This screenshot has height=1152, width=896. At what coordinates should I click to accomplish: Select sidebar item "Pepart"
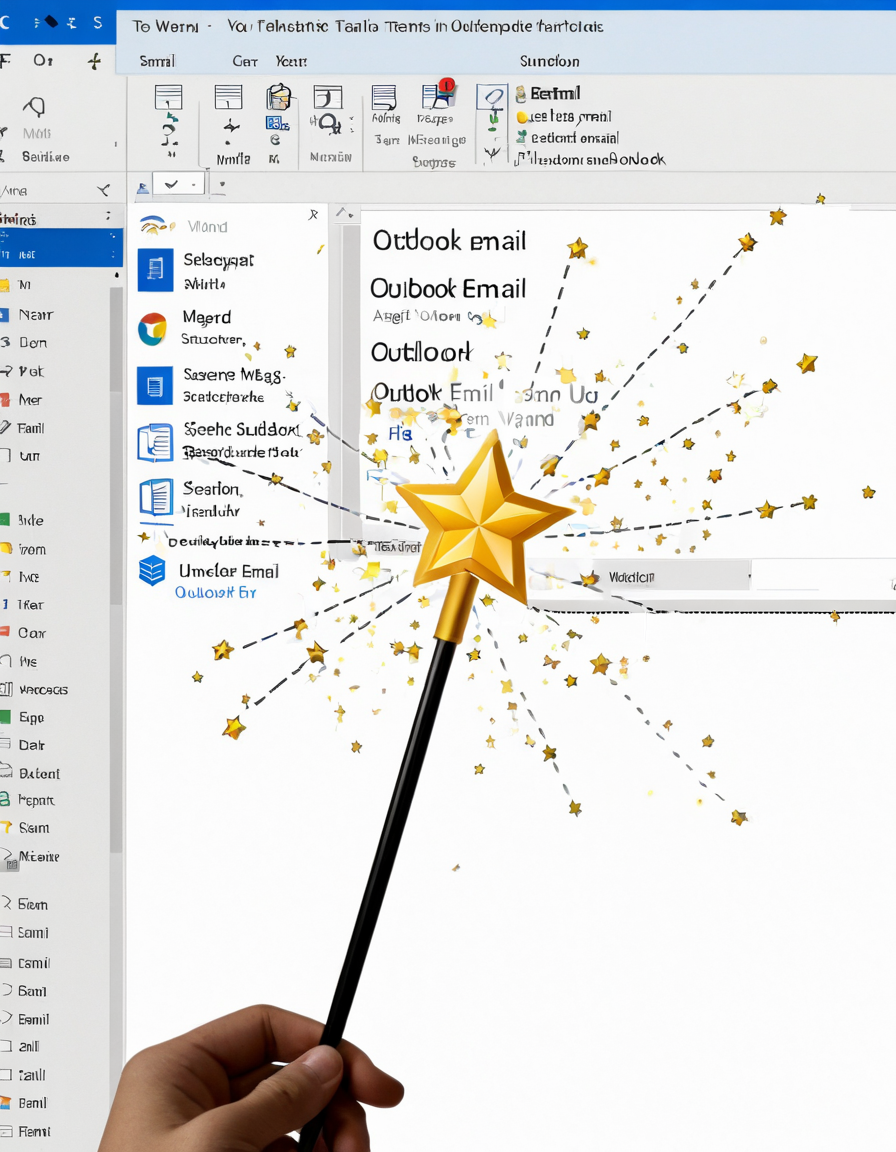(x=36, y=800)
